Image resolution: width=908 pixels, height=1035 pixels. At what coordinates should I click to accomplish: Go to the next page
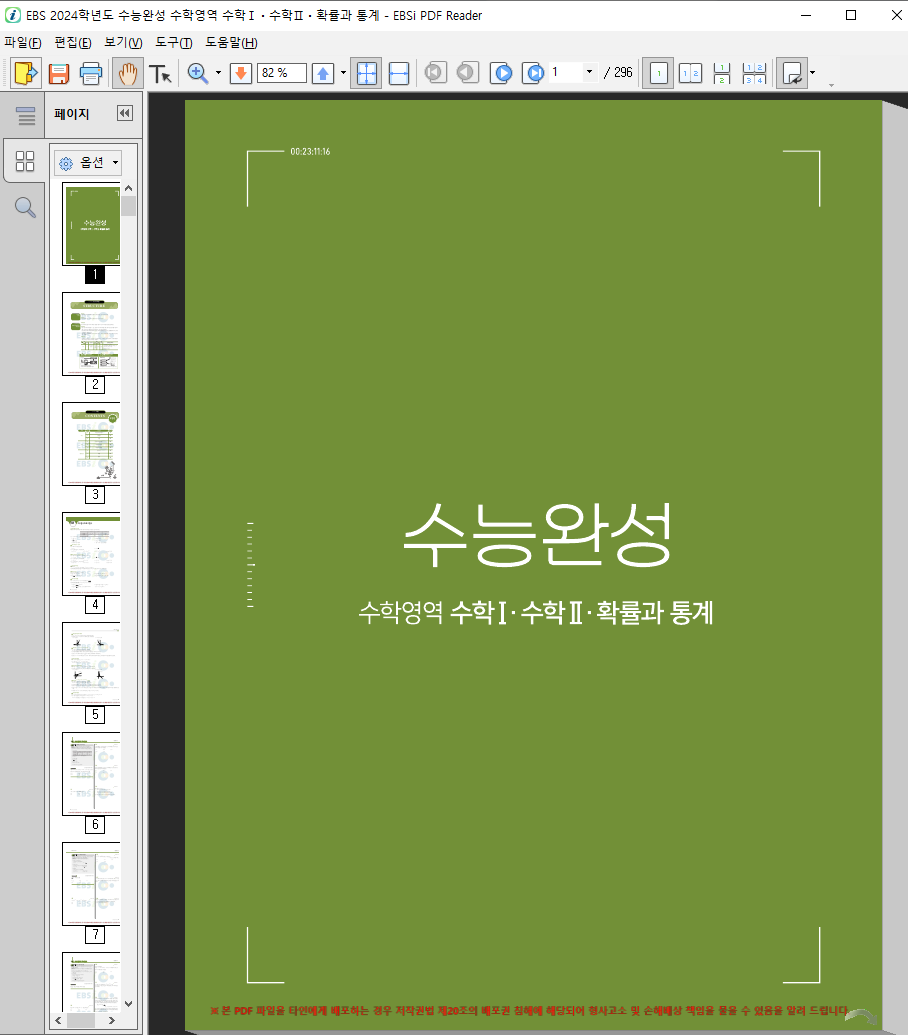502,73
